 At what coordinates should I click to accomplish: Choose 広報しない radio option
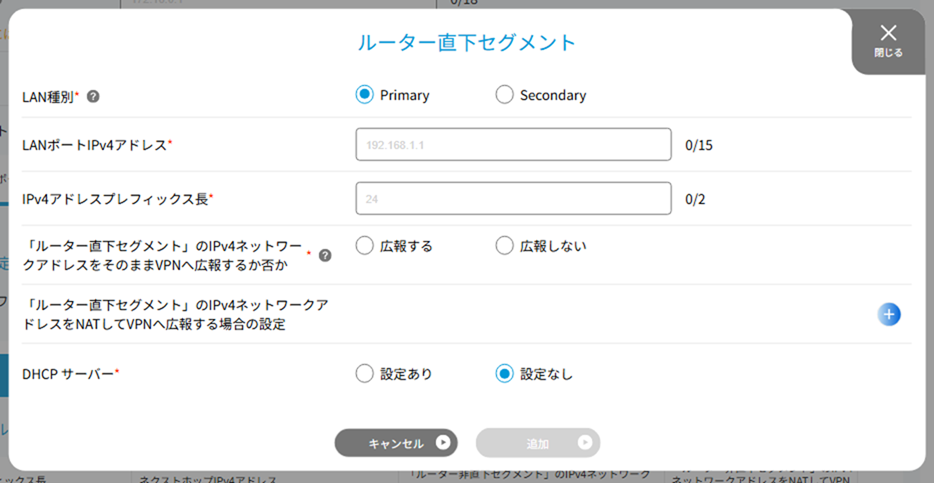click(505, 246)
